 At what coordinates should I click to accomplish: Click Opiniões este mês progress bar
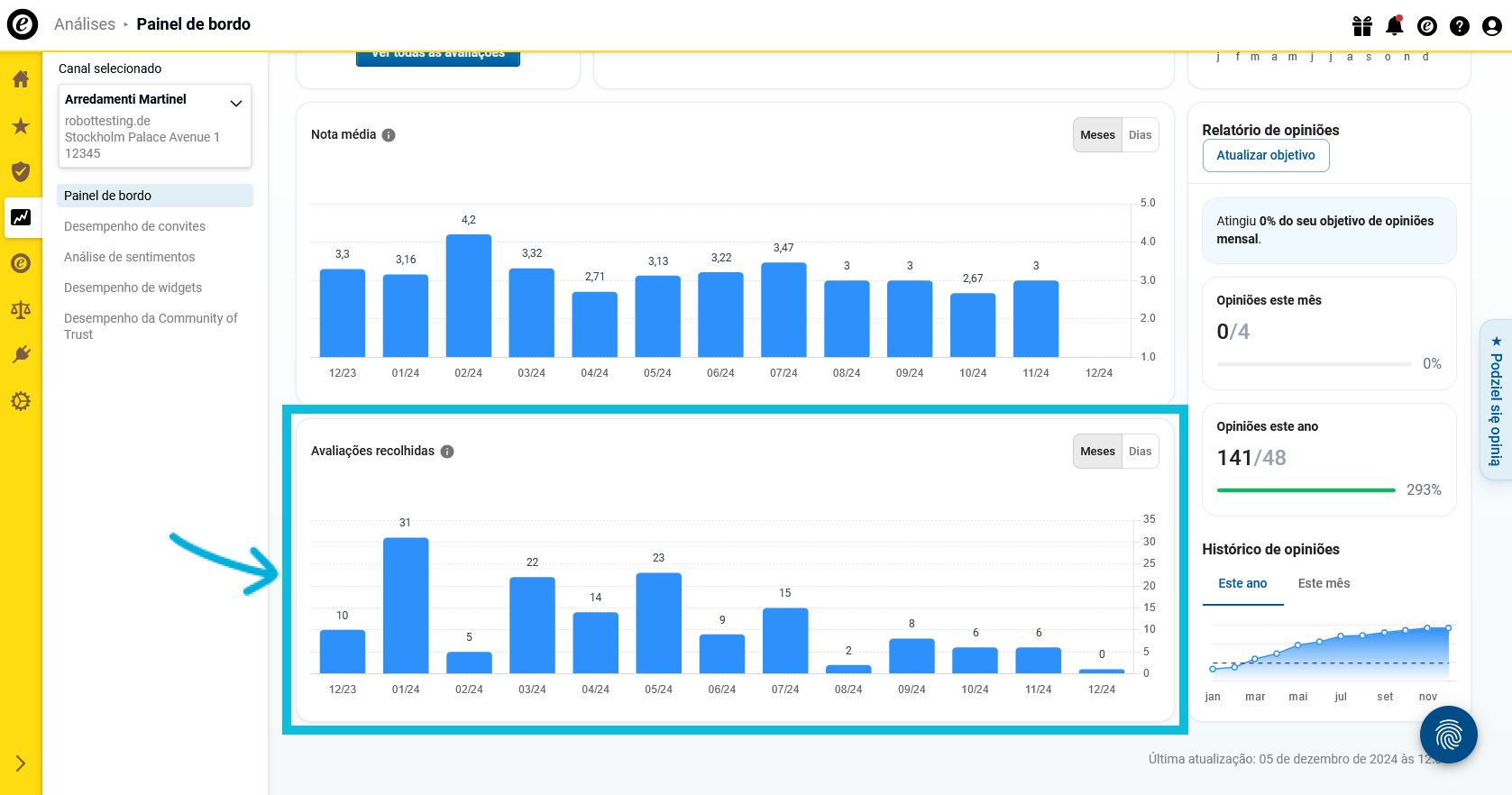pyautogui.click(x=1315, y=364)
